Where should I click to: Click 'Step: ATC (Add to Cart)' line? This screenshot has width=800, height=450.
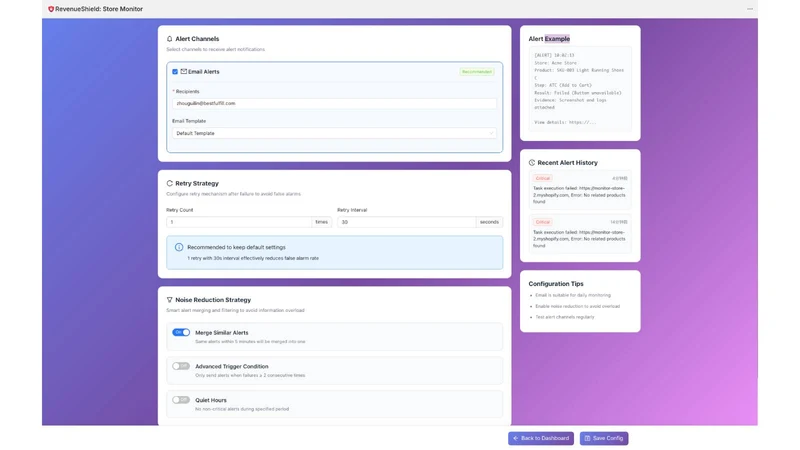pos(563,85)
